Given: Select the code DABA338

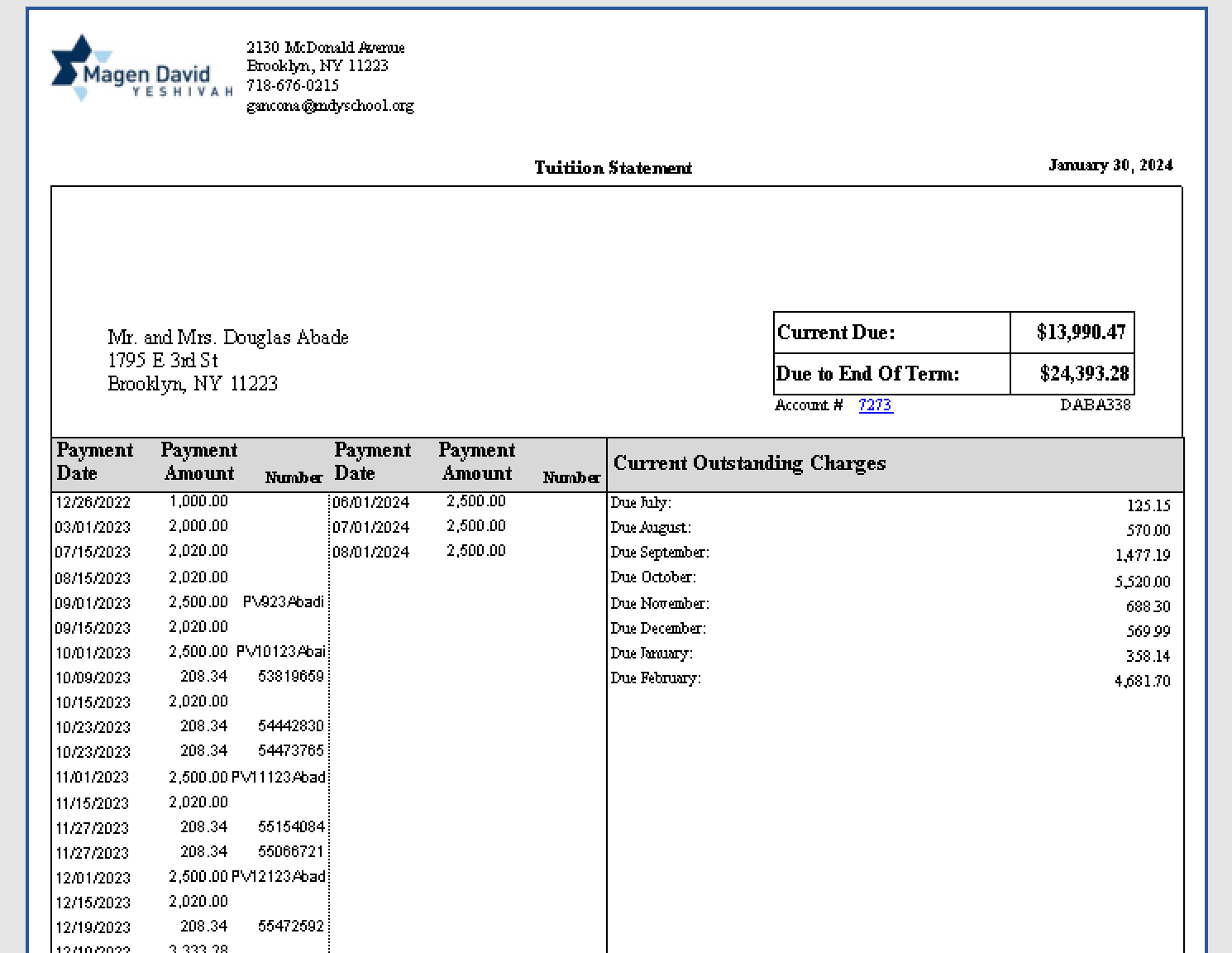Looking at the screenshot, I should pos(1095,405).
